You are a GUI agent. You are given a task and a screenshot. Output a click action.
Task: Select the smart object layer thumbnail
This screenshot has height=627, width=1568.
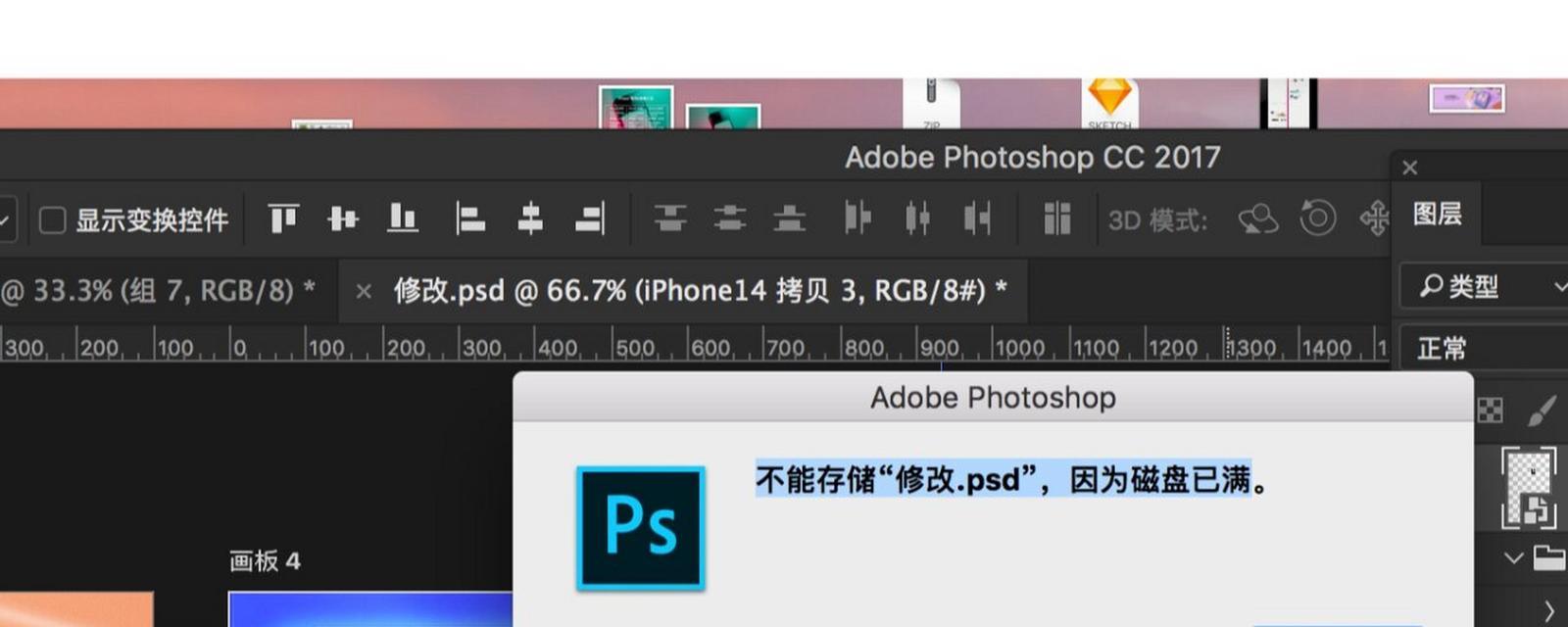1529,487
